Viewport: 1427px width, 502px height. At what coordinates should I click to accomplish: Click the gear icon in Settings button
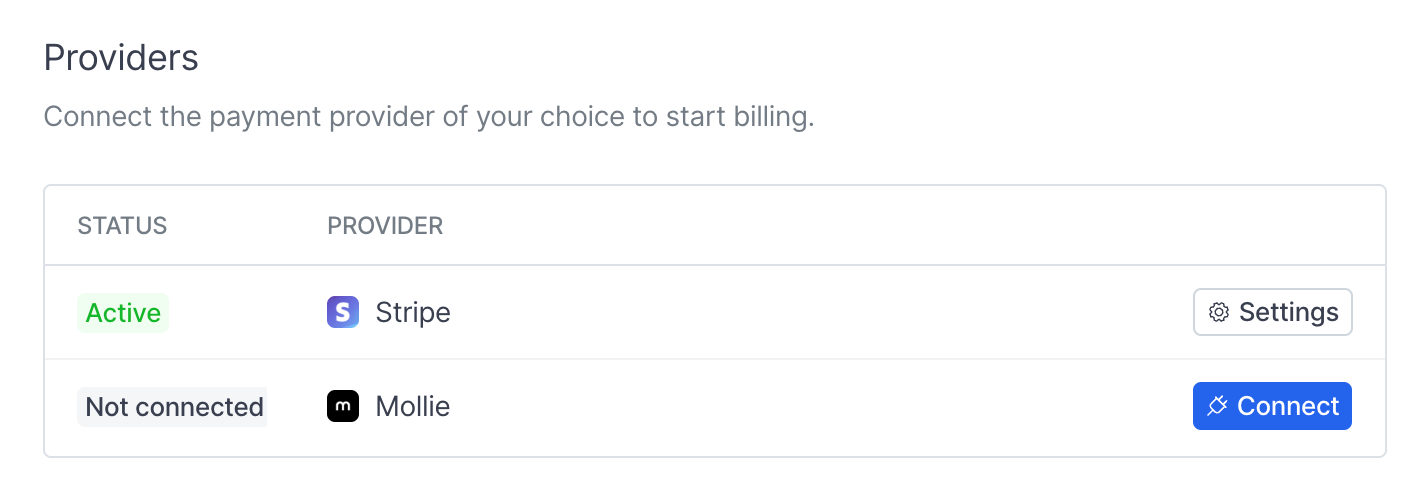click(x=1219, y=313)
